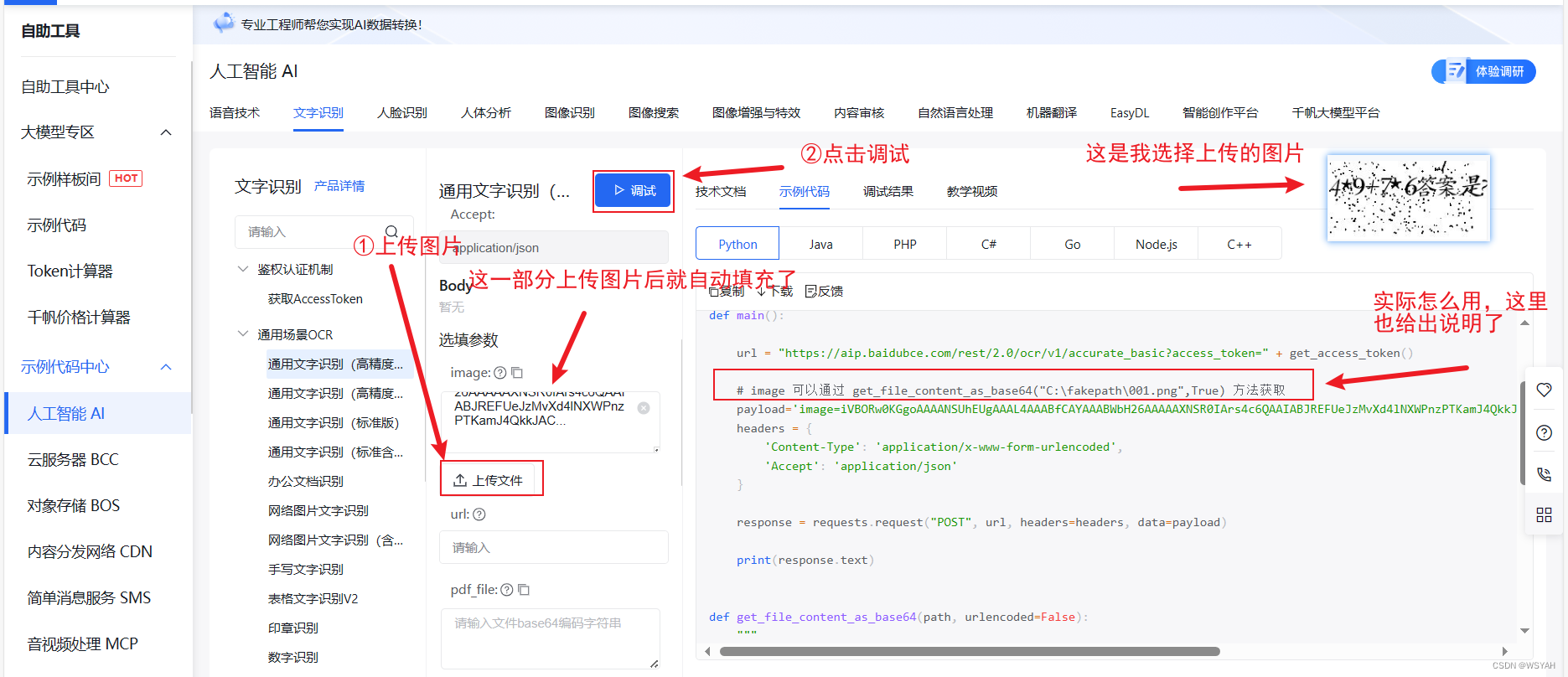1568x677 pixels.
Task: Click the uploaded captcha image thumbnail
Action: 1408,198
